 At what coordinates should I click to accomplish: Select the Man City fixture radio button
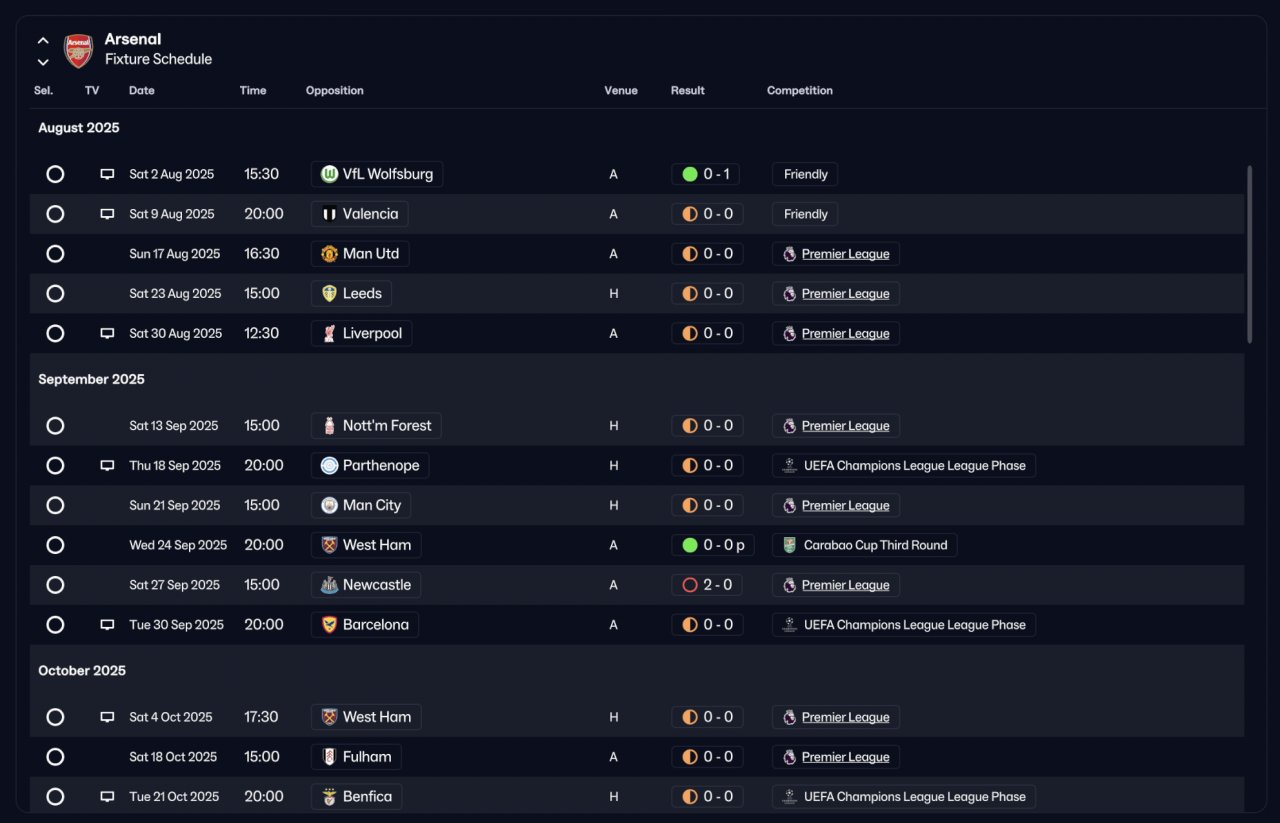pos(55,505)
